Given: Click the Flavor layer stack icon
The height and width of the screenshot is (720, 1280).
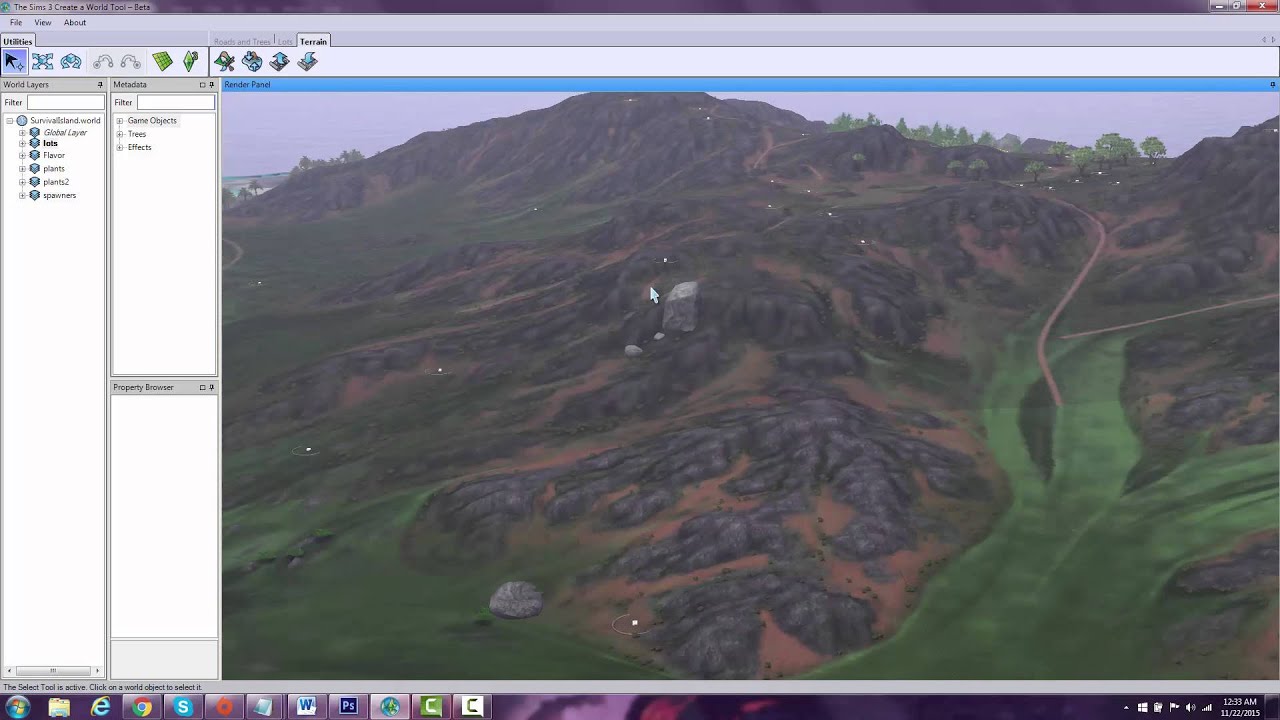Looking at the screenshot, I should point(35,156).
